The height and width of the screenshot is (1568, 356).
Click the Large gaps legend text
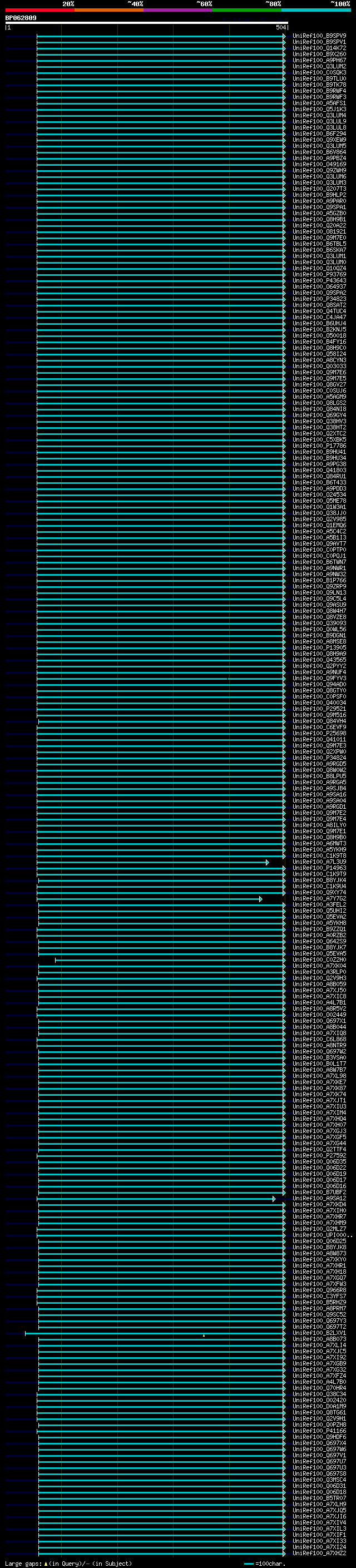68,1564
